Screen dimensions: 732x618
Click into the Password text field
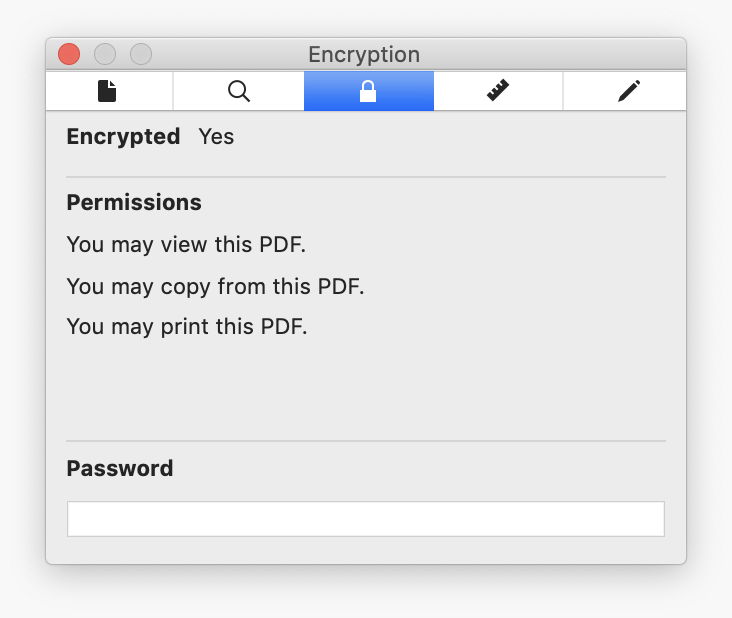pyautogui.click(x=365, y=519)
